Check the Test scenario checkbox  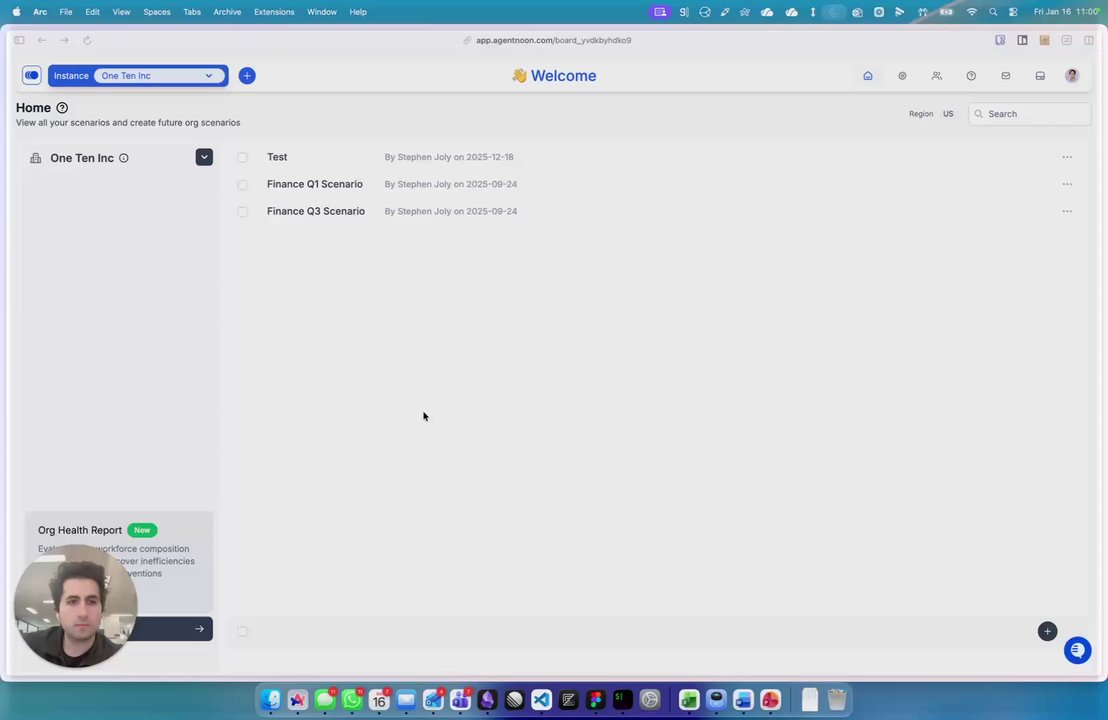242,158
